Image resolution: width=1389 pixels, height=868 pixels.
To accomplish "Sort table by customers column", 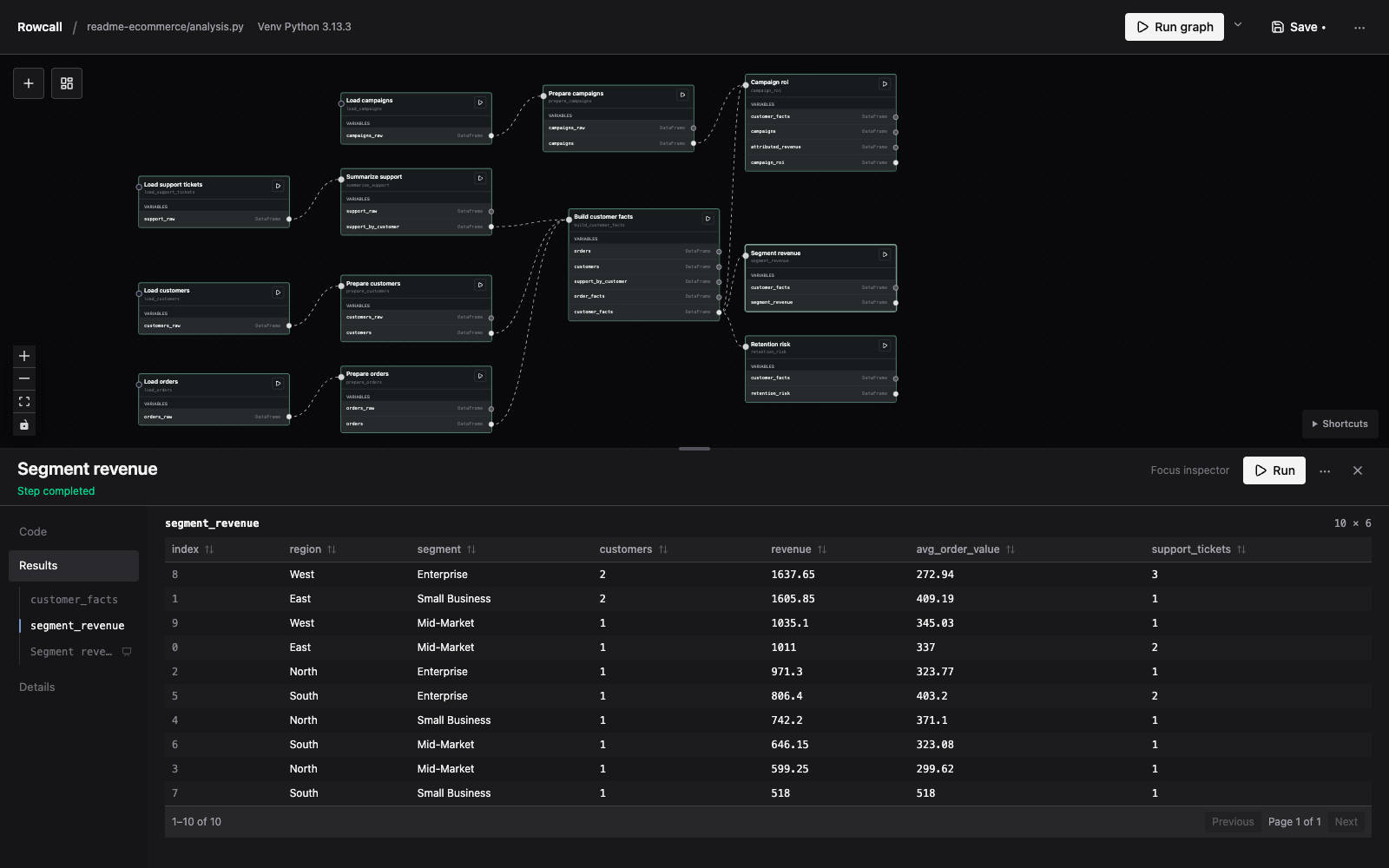I will [634, 549].
